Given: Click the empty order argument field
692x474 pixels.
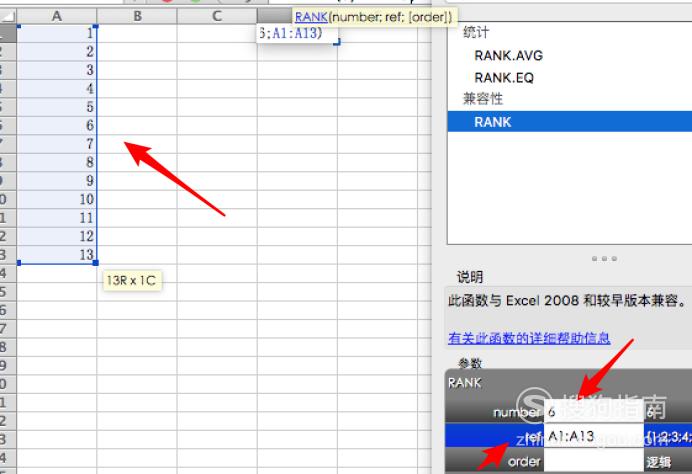Looking at the screenshot, I should point(594,461).
